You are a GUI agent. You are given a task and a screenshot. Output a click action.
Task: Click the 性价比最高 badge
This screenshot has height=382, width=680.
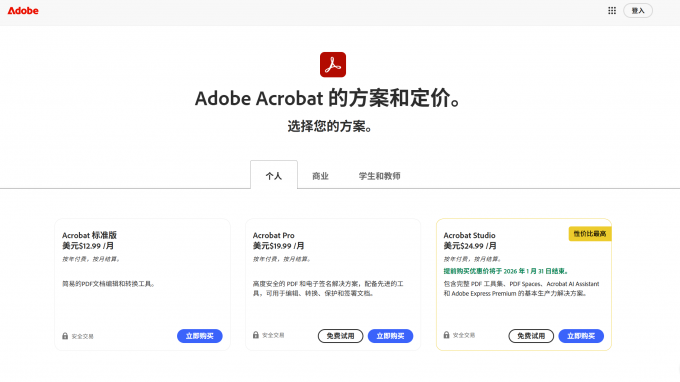[590, 234]
